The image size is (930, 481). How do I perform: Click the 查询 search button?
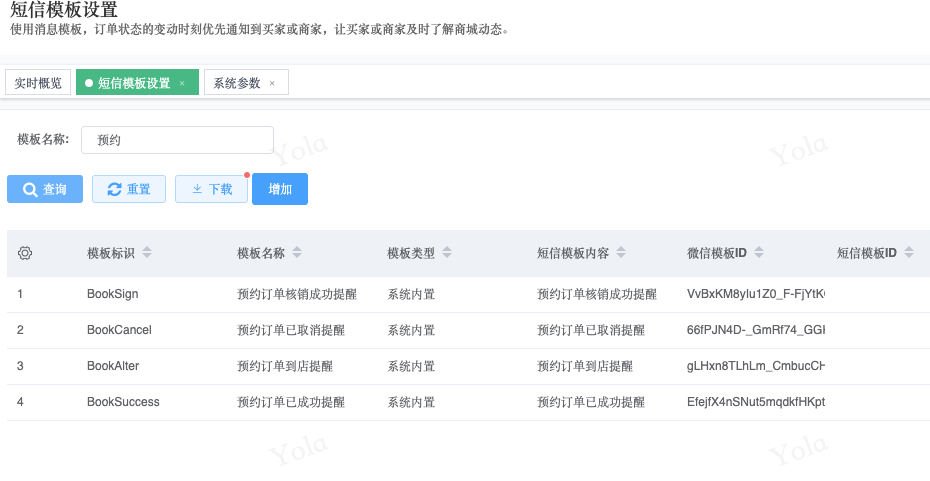point(45,189)
